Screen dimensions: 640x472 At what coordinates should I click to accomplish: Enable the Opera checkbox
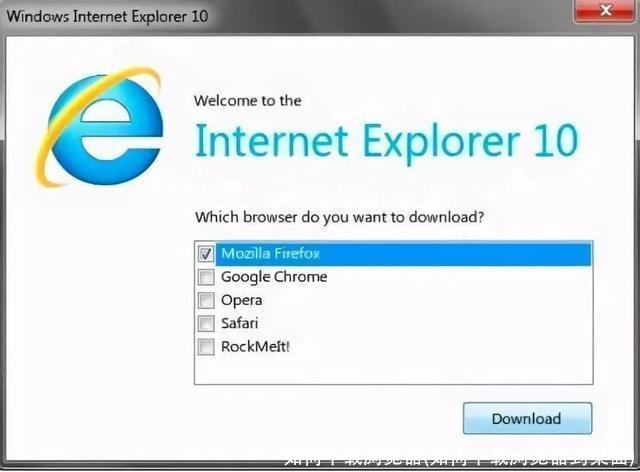pos(206,300)
